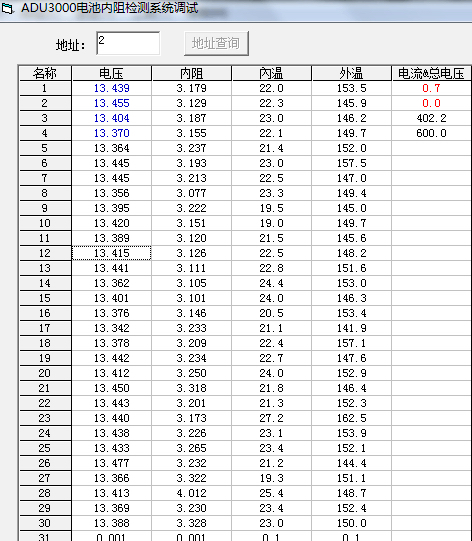
Task: Select row header 5
Action: [x=45, y=148]
